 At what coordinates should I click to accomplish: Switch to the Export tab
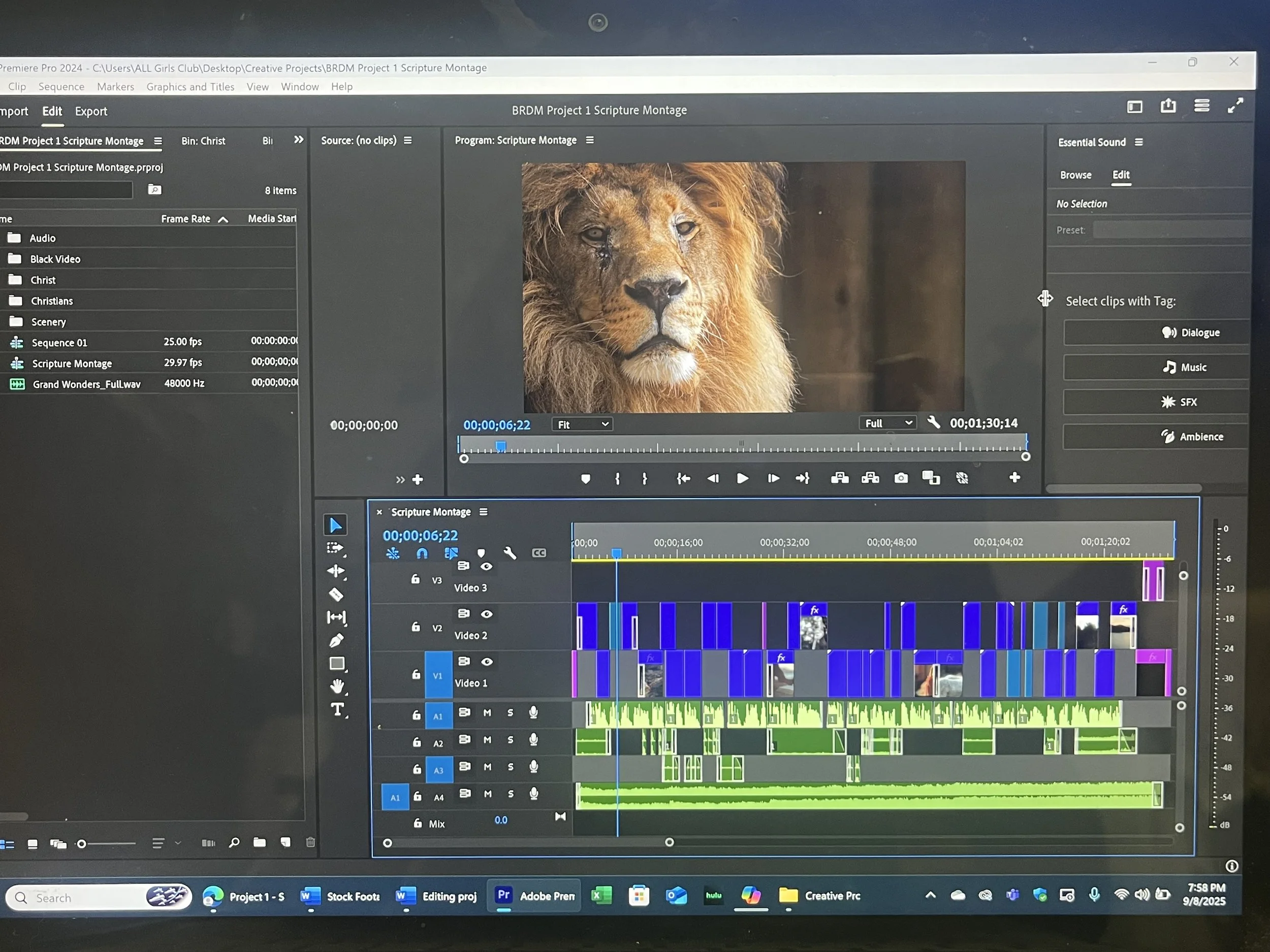click(91, 111)
